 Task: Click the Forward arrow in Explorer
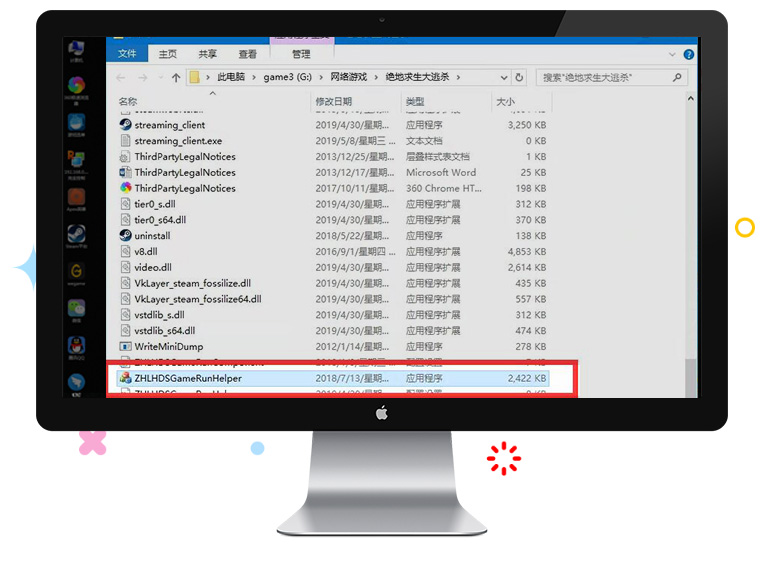(x=143, y=77)
